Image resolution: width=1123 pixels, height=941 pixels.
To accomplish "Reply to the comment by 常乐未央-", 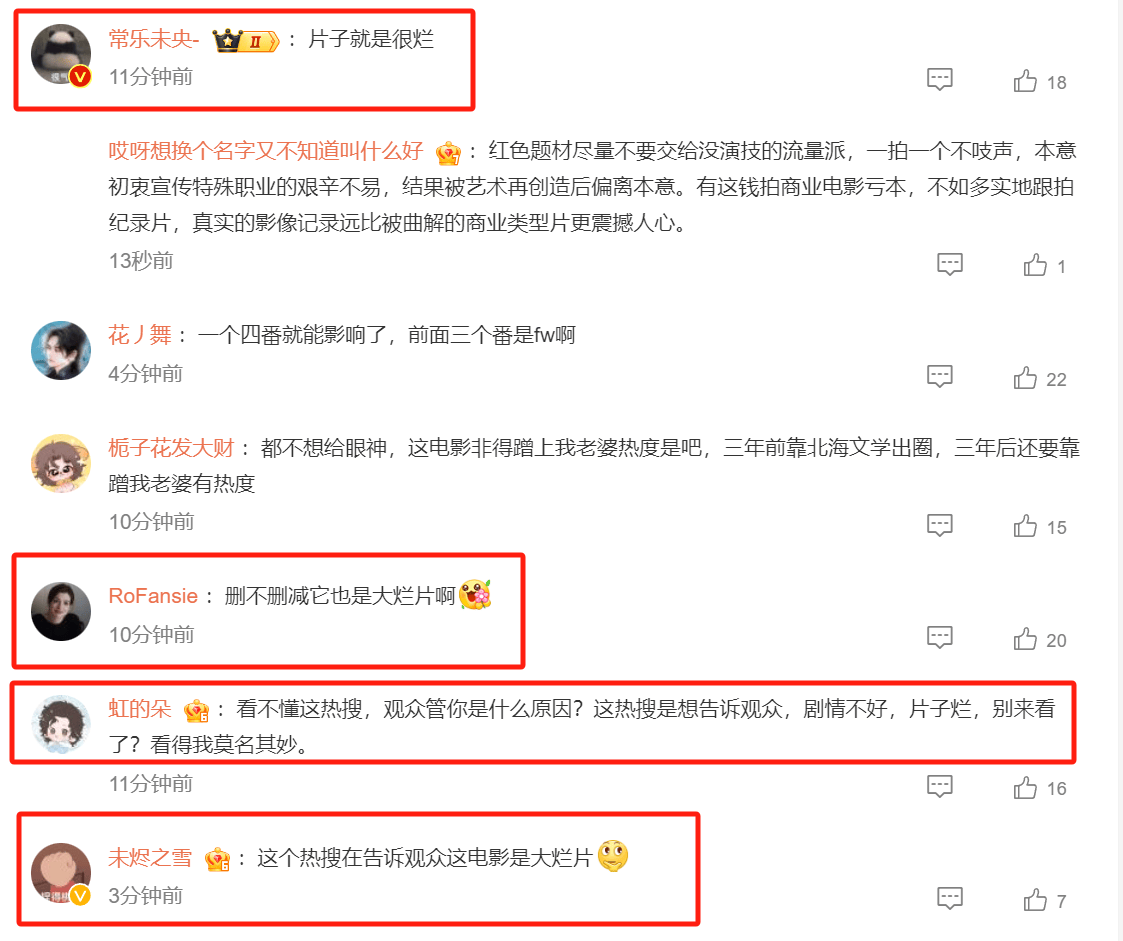I will [940, 79].
